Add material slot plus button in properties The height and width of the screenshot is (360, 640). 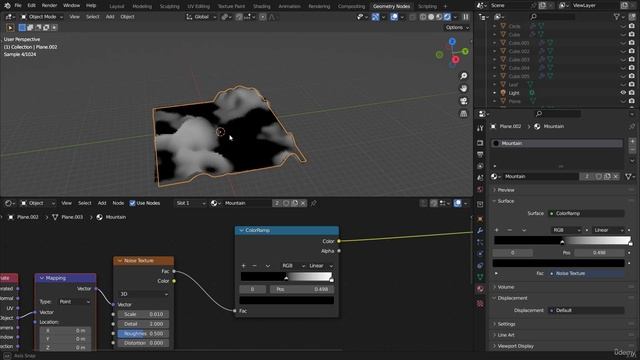[632, 141]
